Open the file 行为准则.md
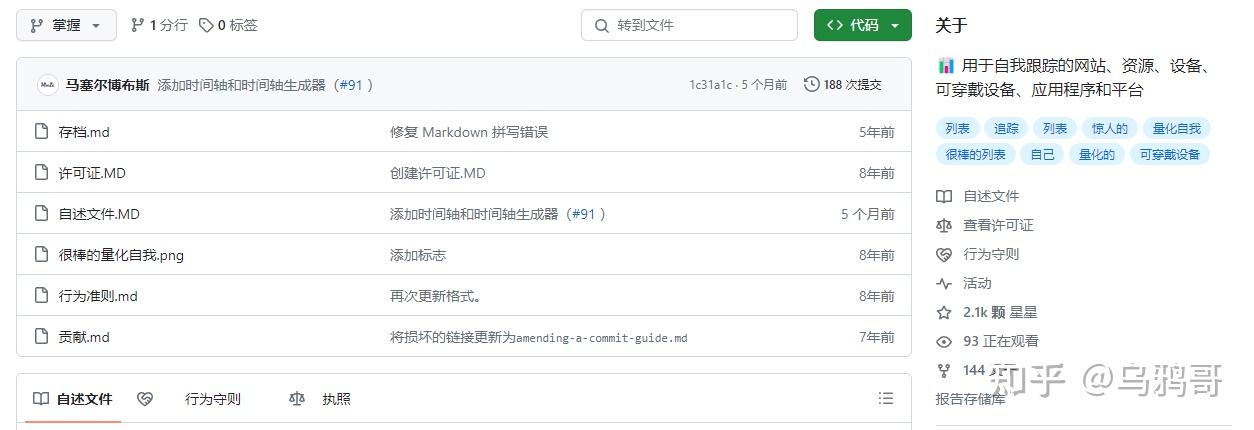 point(98,296)
